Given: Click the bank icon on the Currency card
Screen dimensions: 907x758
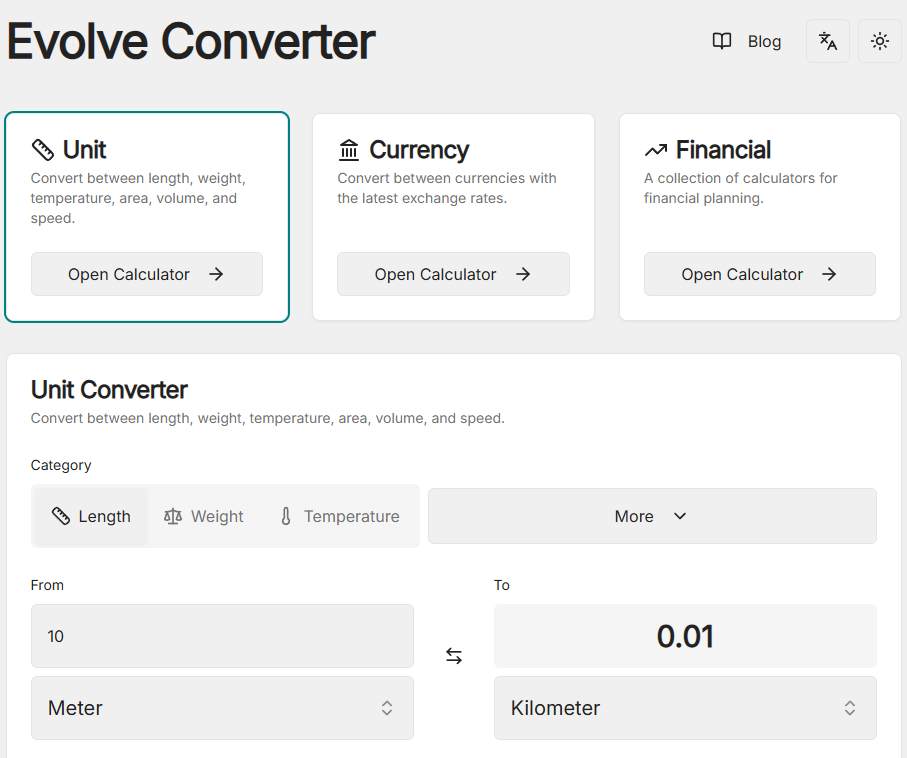Looking at the screenshot, I should (x=349, y=148).
